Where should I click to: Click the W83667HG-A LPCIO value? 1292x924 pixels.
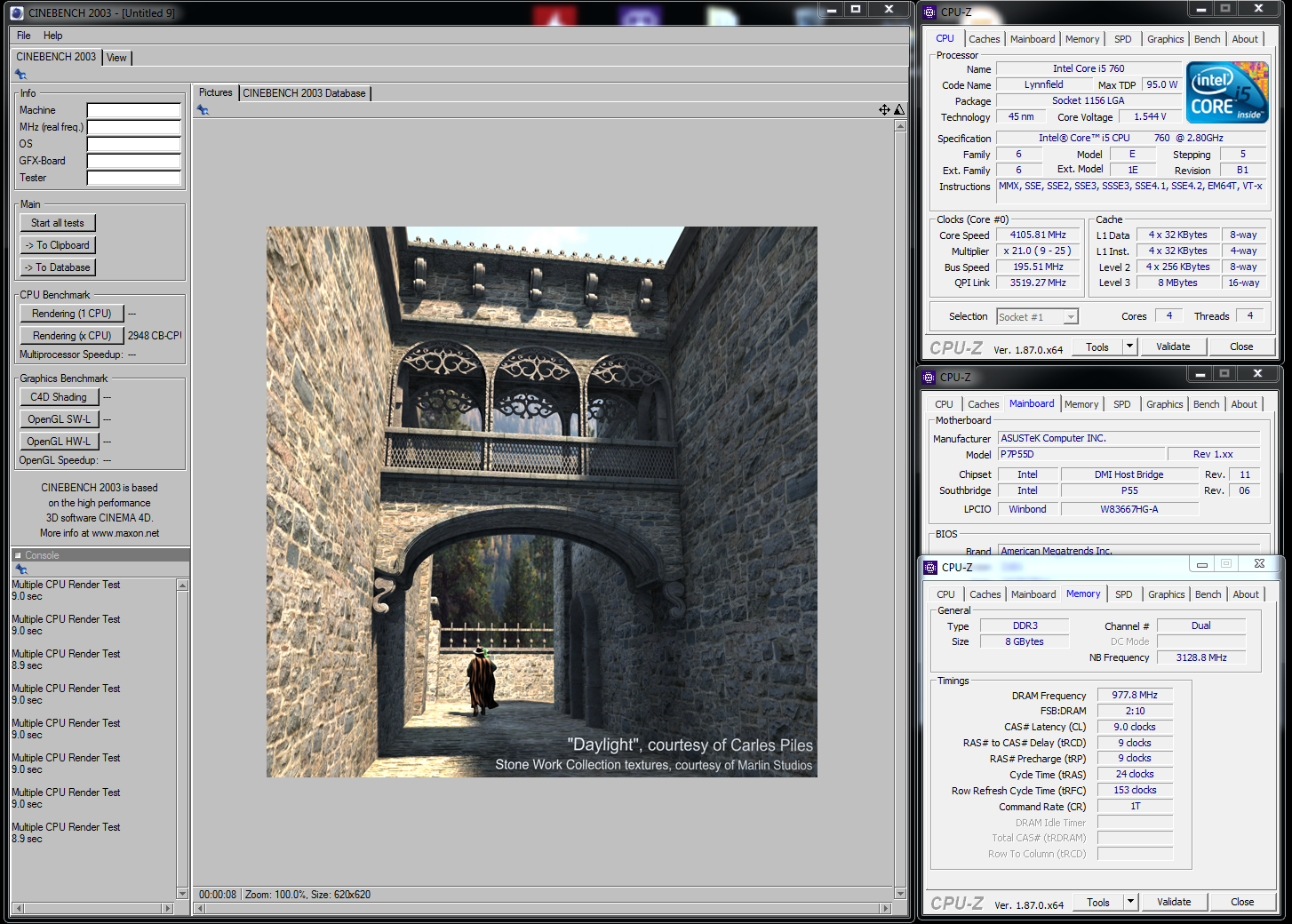[x=1129, y=510]
